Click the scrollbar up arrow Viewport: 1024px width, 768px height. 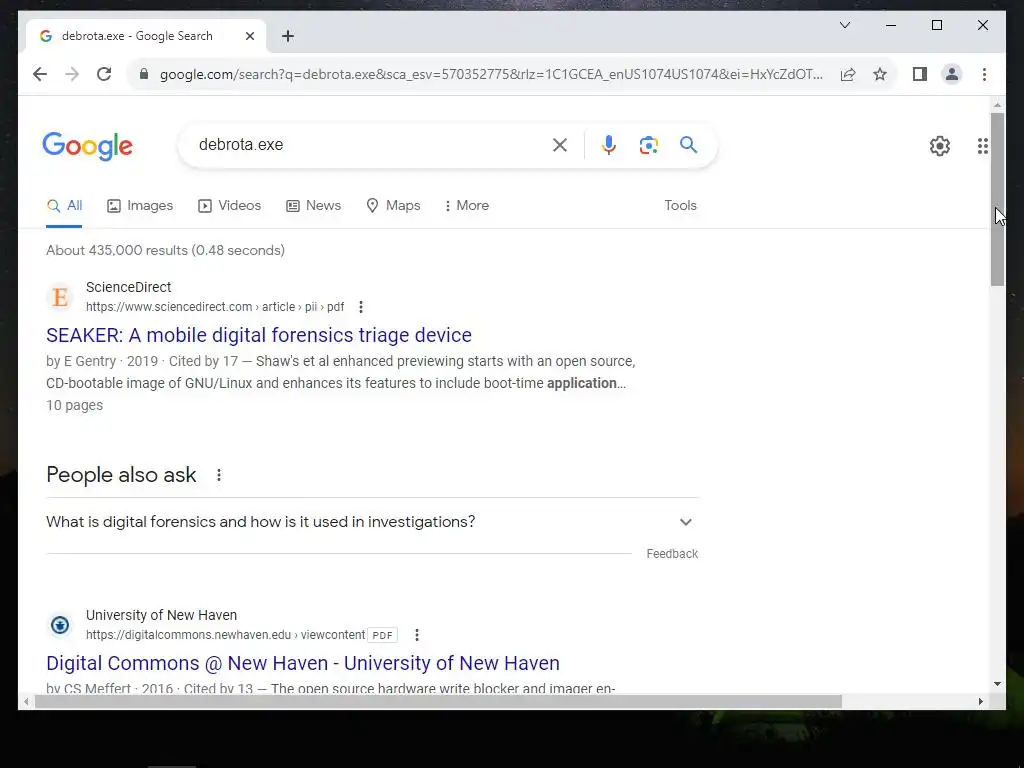[997, 104]
